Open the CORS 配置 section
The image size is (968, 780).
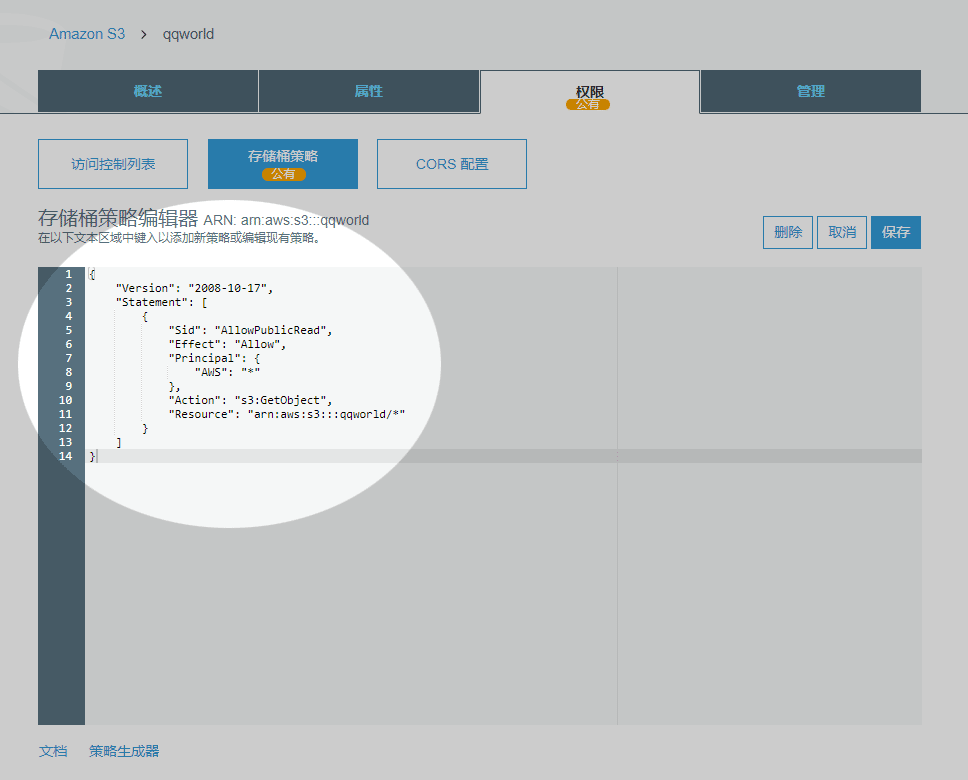(452, 164)
